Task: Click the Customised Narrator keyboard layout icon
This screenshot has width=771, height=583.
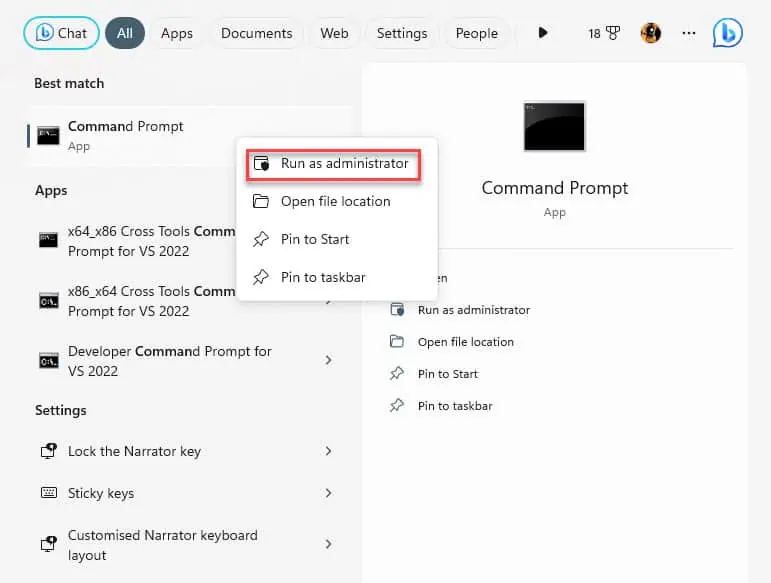Action: (48, 544)
